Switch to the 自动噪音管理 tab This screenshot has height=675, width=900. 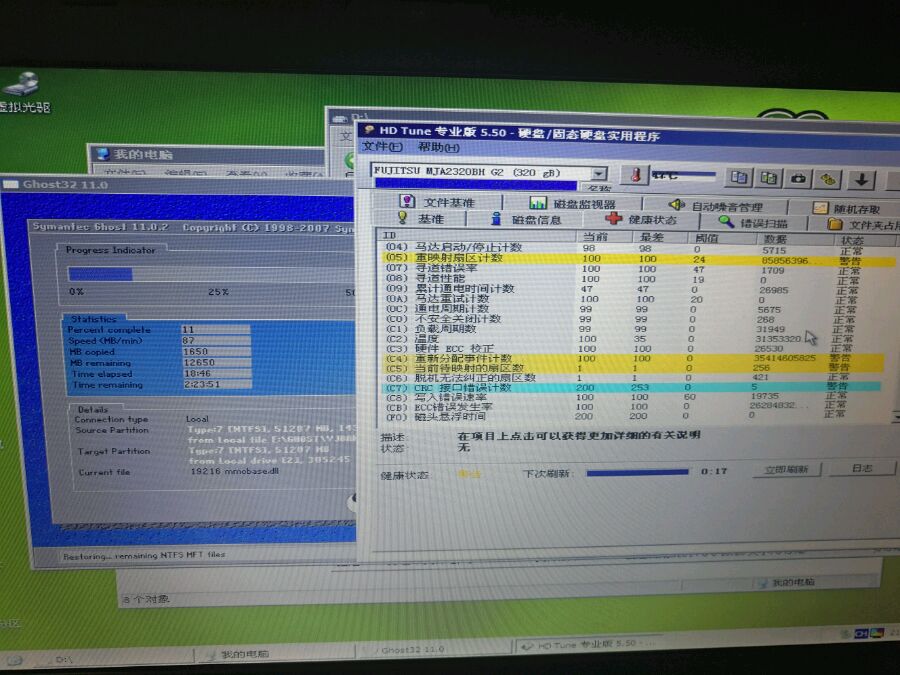pos(716,206)
